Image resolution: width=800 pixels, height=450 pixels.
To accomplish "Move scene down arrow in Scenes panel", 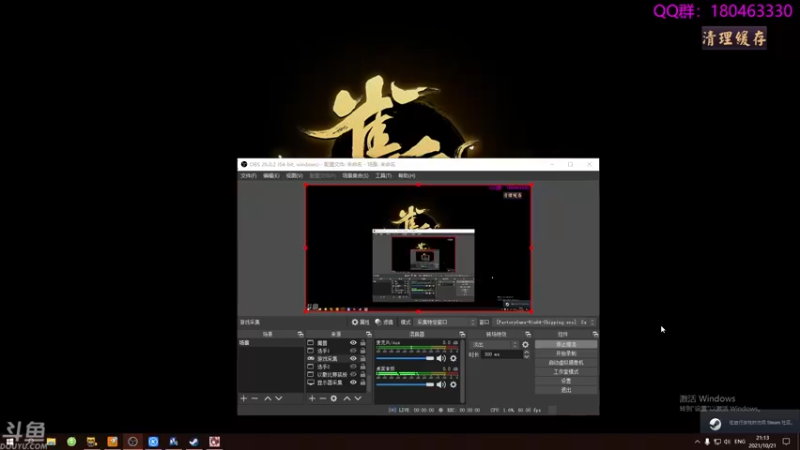I will 279,398.
